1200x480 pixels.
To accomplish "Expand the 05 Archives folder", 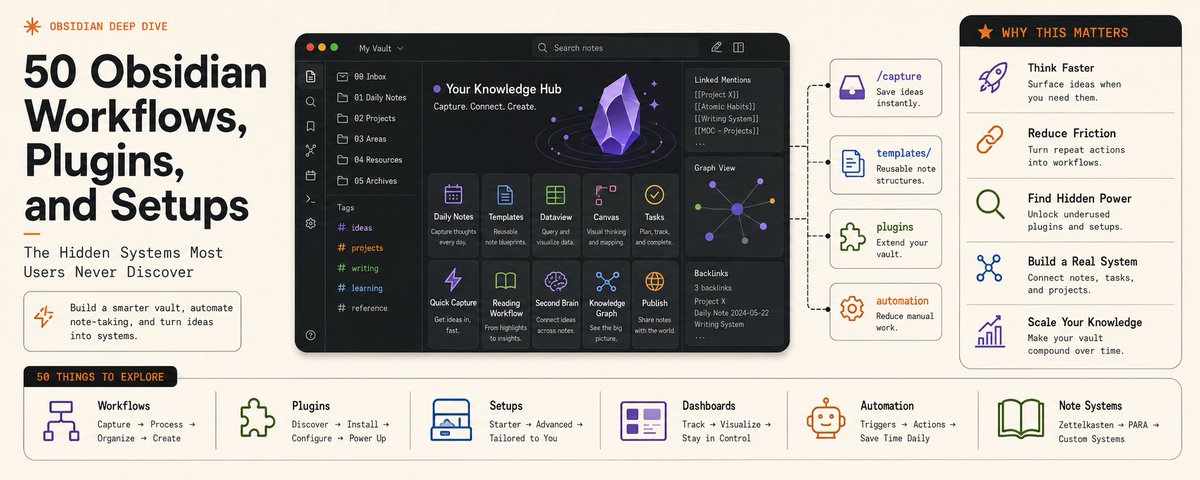I will pyautogui.click(x=367, y=181).
